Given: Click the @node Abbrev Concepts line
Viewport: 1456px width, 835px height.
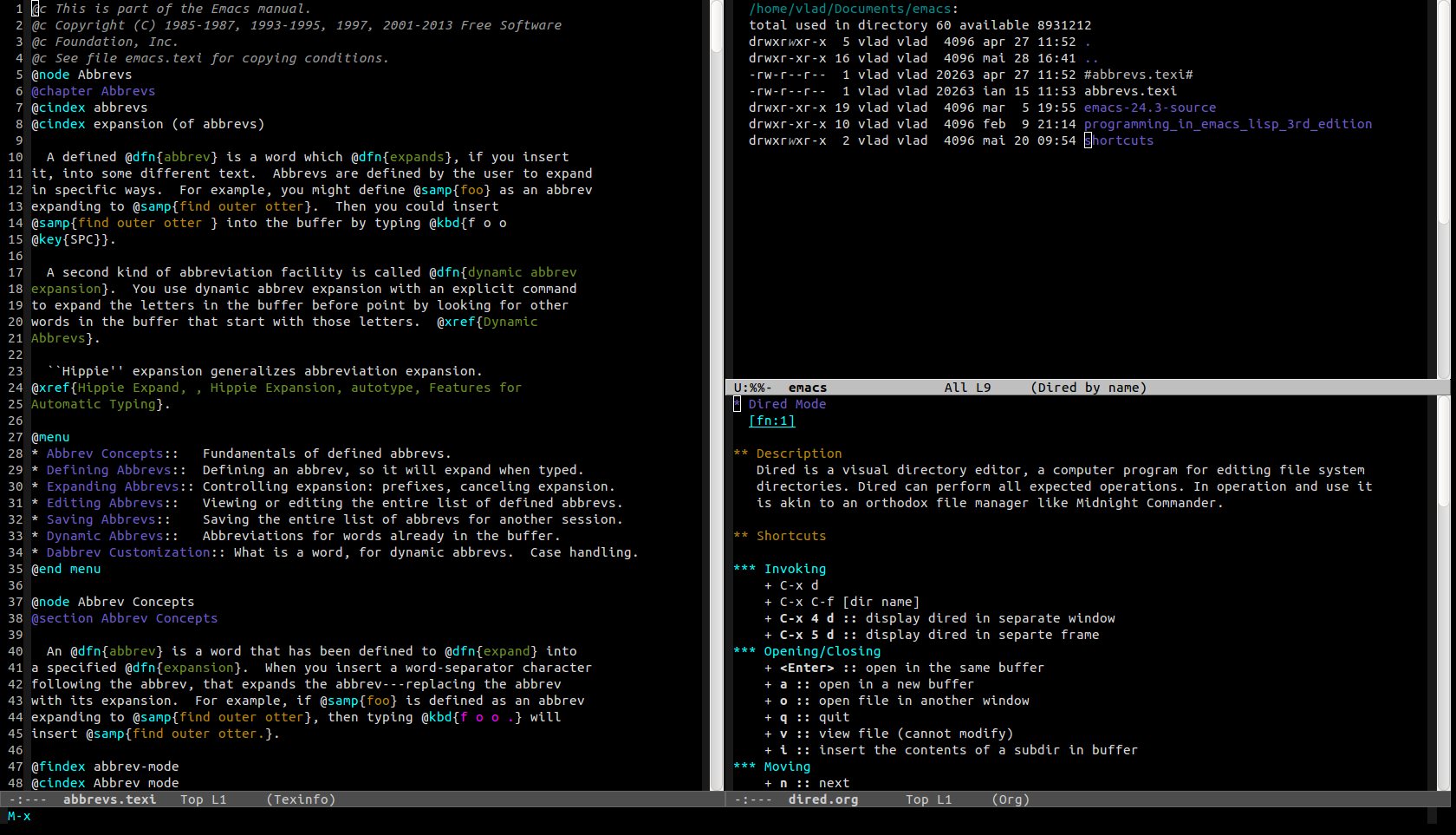Looking at the screenshot, I should point(113,602).
